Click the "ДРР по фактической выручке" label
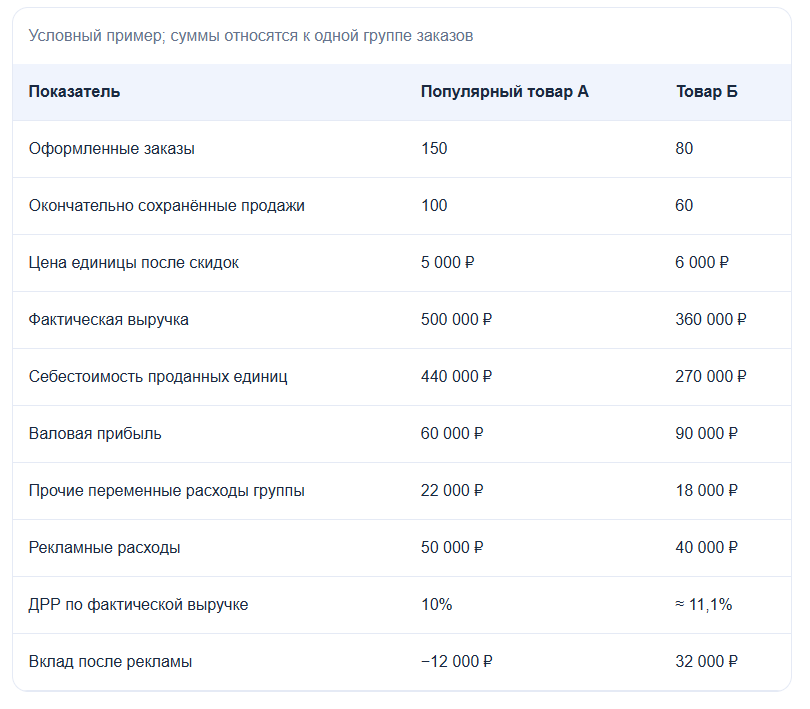This screenshot has width=810, height=709. click(138, 605)
